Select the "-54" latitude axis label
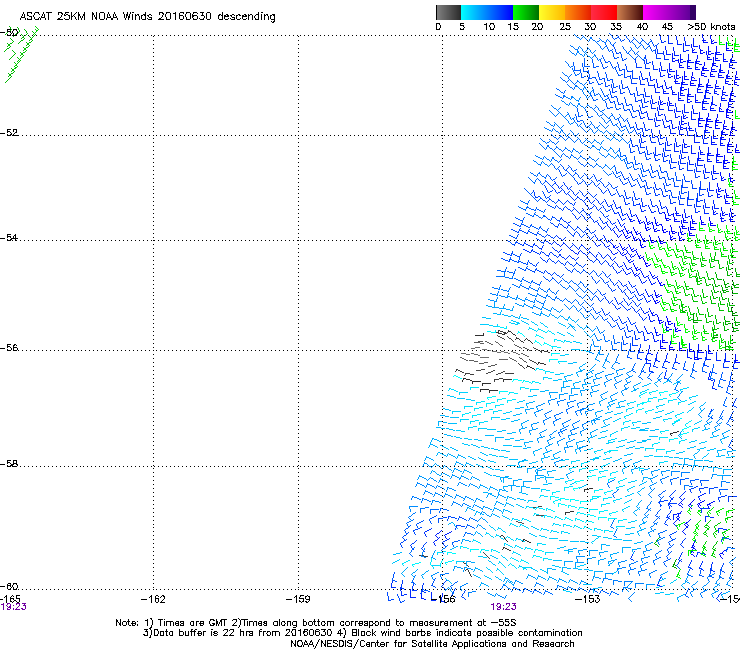This screenshot has width=740, height=650. (x=9, y=237)
